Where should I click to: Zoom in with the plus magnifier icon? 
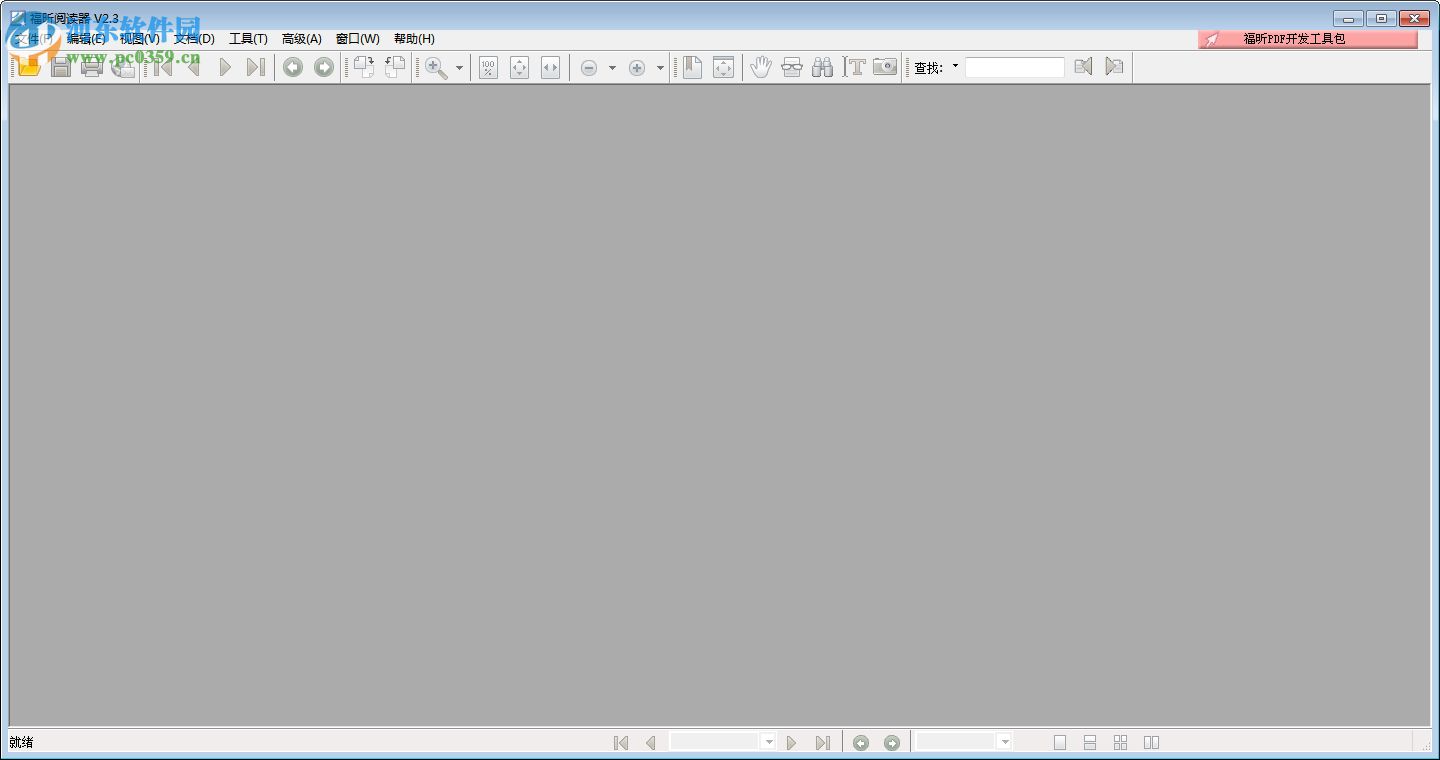coord(637,66)
